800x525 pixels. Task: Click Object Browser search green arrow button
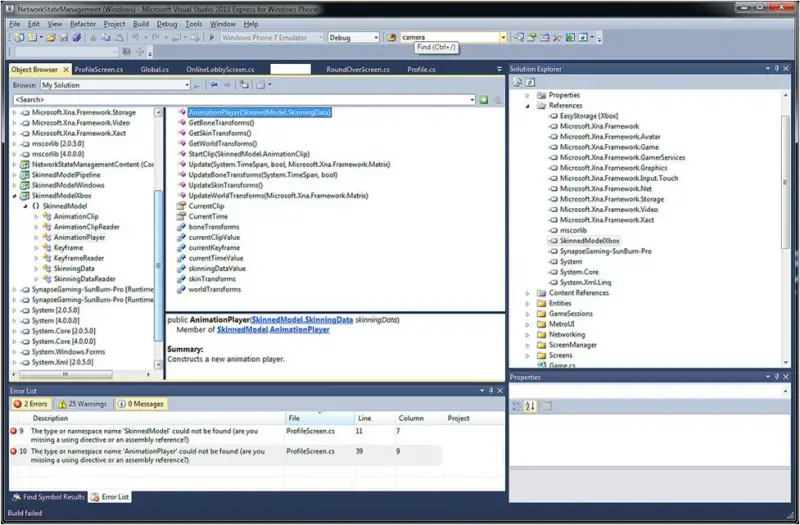click(484, 99)
